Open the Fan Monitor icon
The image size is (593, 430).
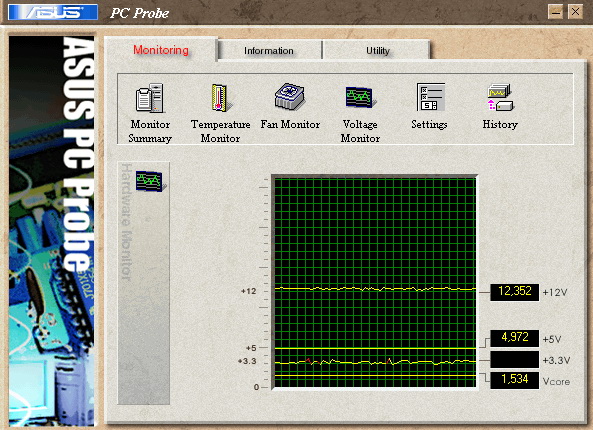pyautogui.click(x=290, y=96)
